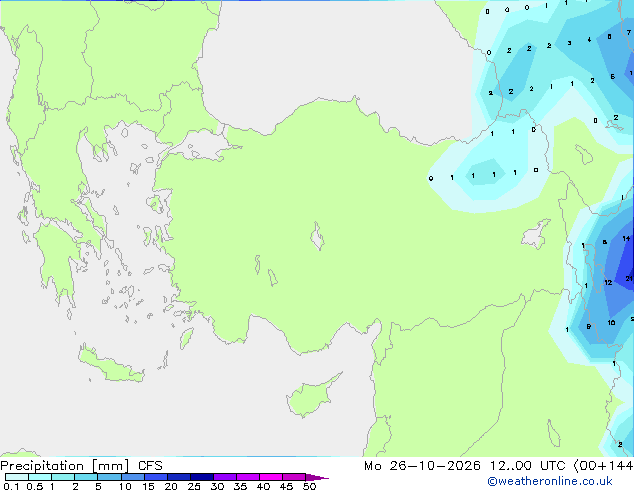Click the 45–50 mm legend swatch
The width and height of the screenshot is (634, 490).
point(294,477)
